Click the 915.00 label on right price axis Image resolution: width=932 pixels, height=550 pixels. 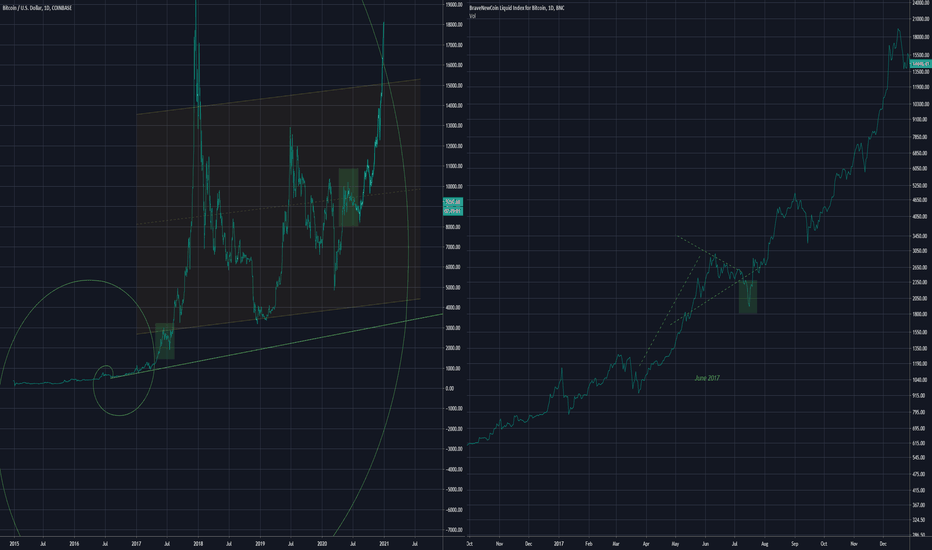point(919,396)
